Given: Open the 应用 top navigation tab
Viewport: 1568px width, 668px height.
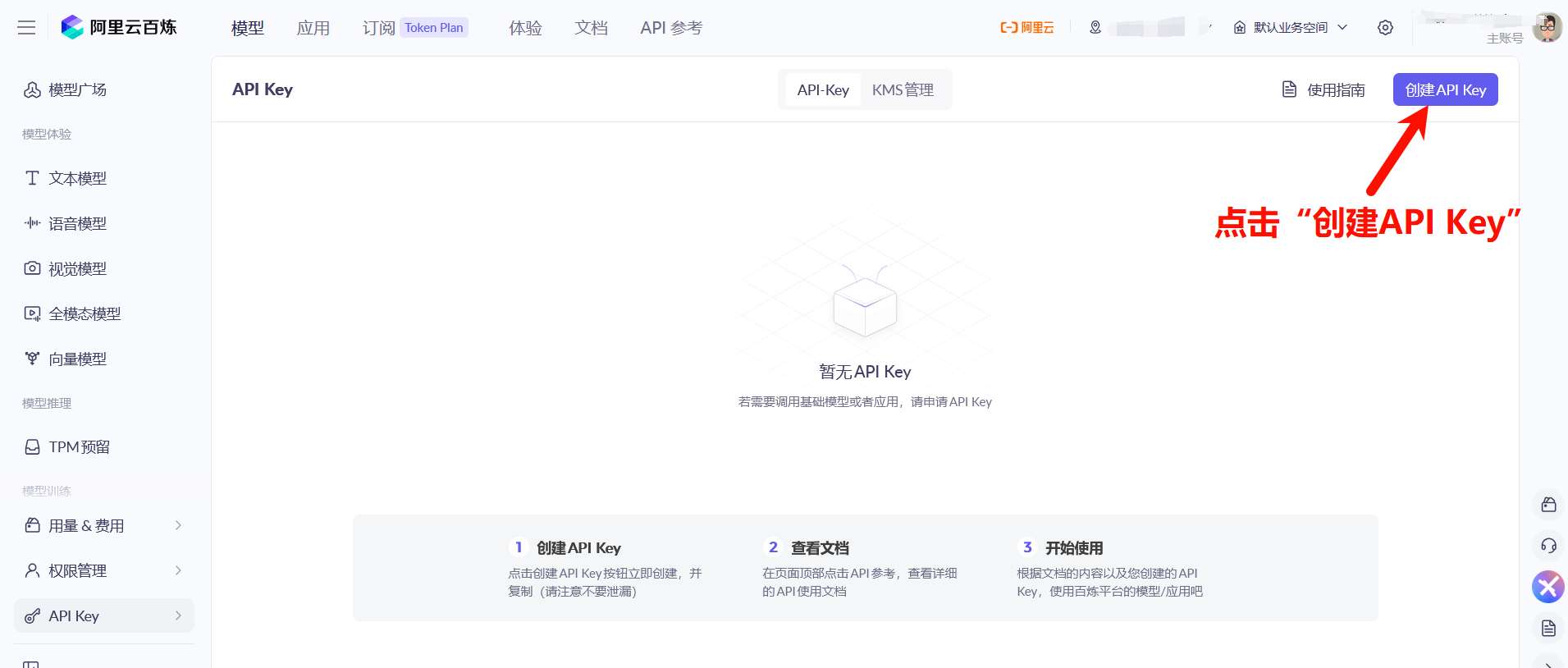Looking at the screenshot, I should tap(313, 28).
